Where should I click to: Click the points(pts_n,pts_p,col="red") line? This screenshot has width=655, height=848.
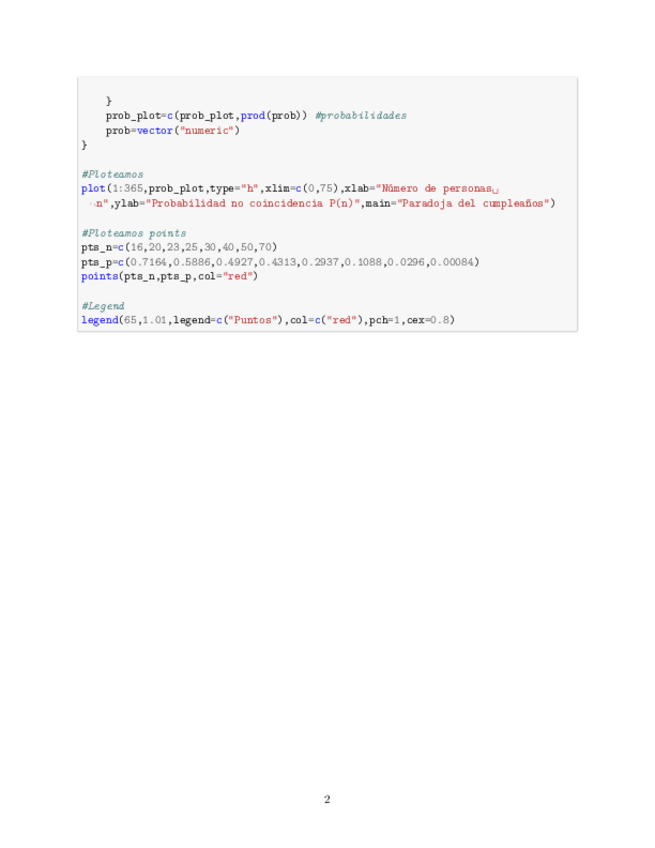170,276
